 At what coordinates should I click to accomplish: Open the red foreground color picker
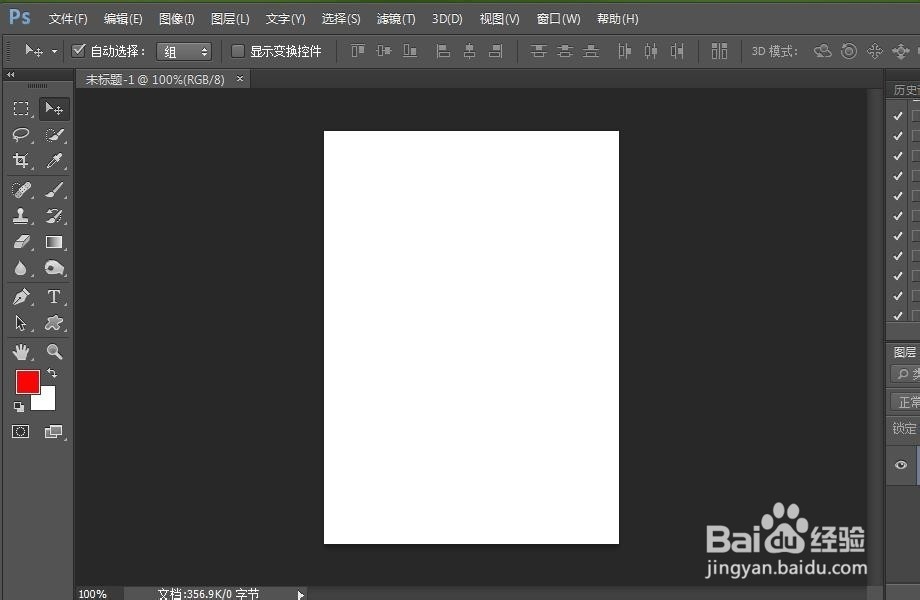(27, 381)
